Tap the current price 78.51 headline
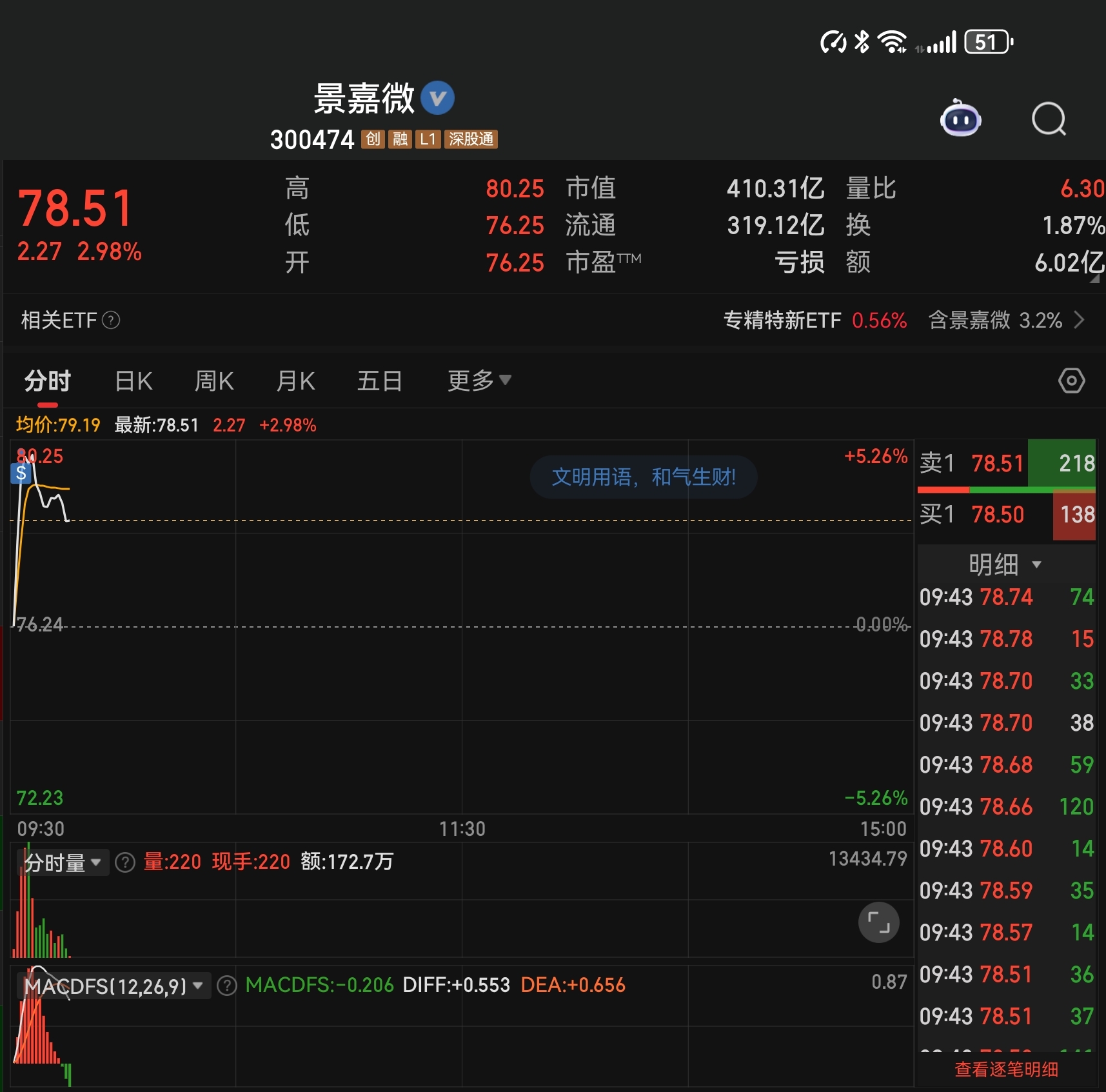The height and width of the screenshot is (1092, 1106). click(75, 208)
